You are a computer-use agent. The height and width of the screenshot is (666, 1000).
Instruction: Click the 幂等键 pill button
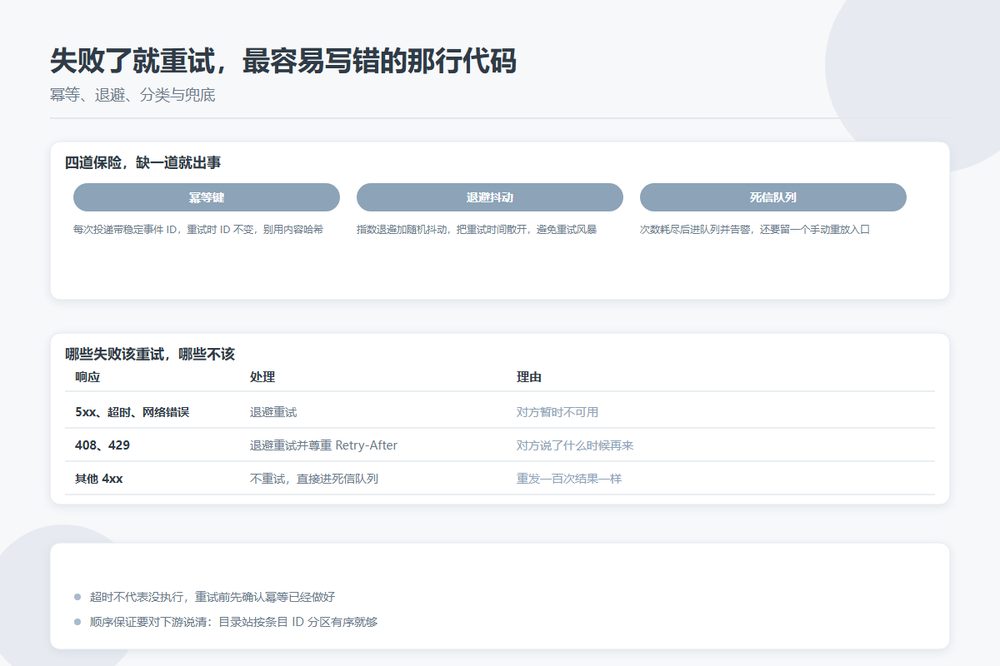(x=206, y=197)
